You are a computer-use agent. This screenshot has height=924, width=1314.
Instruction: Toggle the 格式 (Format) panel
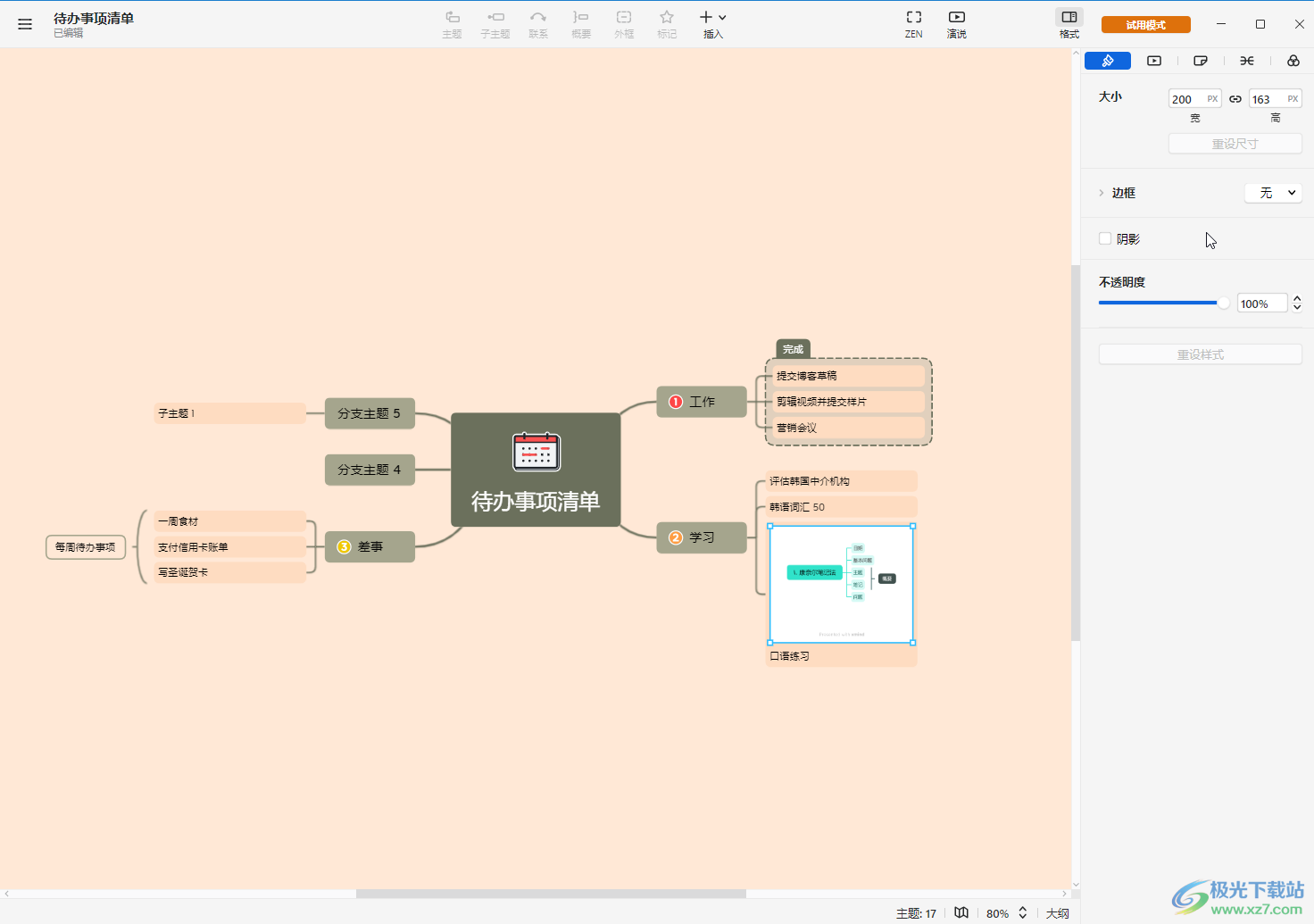click(1069, 24)
